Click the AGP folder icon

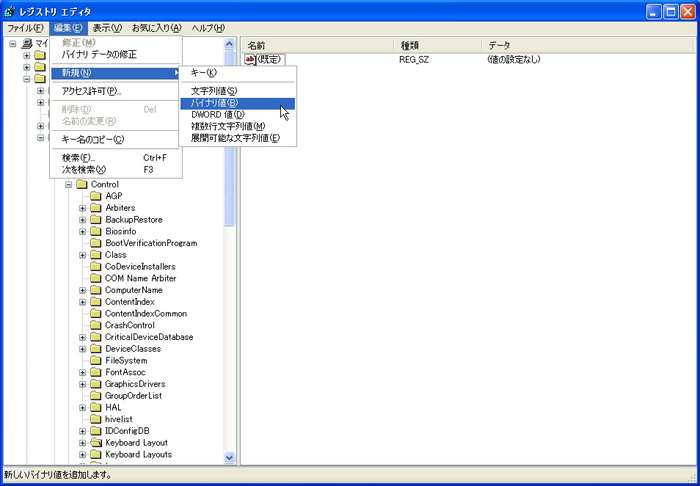pyautogui.click(x=96, y=196)
